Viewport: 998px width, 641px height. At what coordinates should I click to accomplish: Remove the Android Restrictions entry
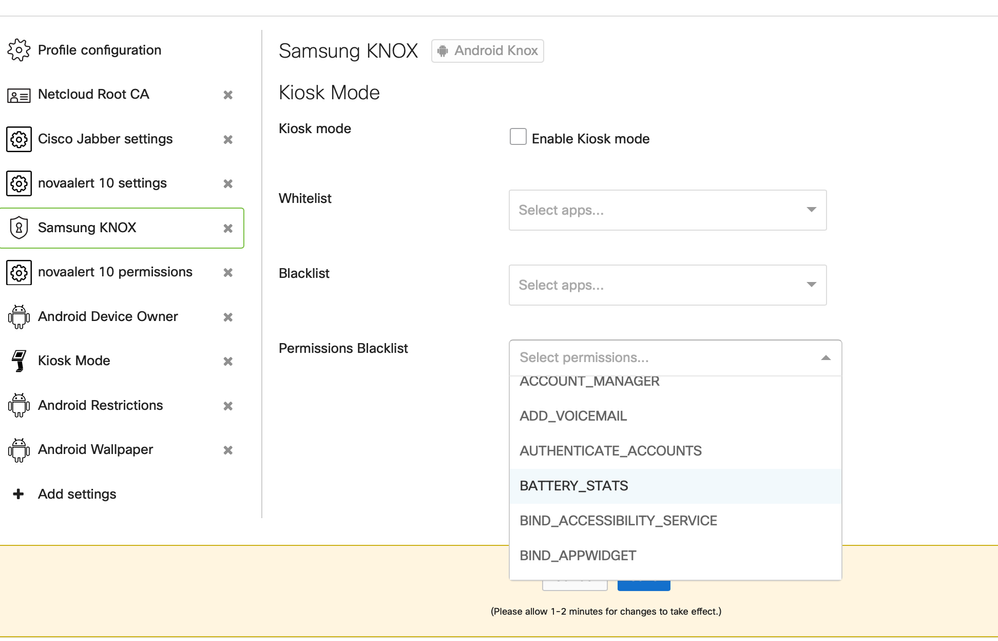228,405
